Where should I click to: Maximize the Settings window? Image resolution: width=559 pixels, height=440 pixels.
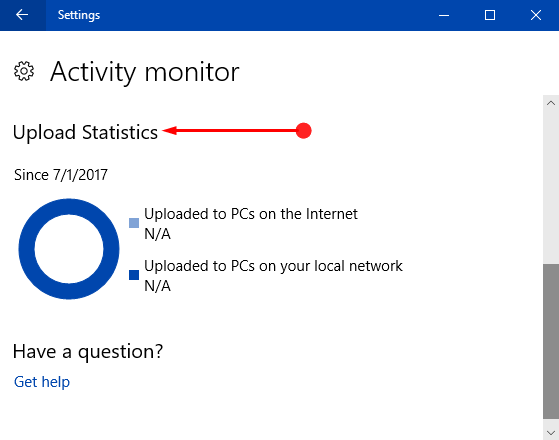point(490,15)
